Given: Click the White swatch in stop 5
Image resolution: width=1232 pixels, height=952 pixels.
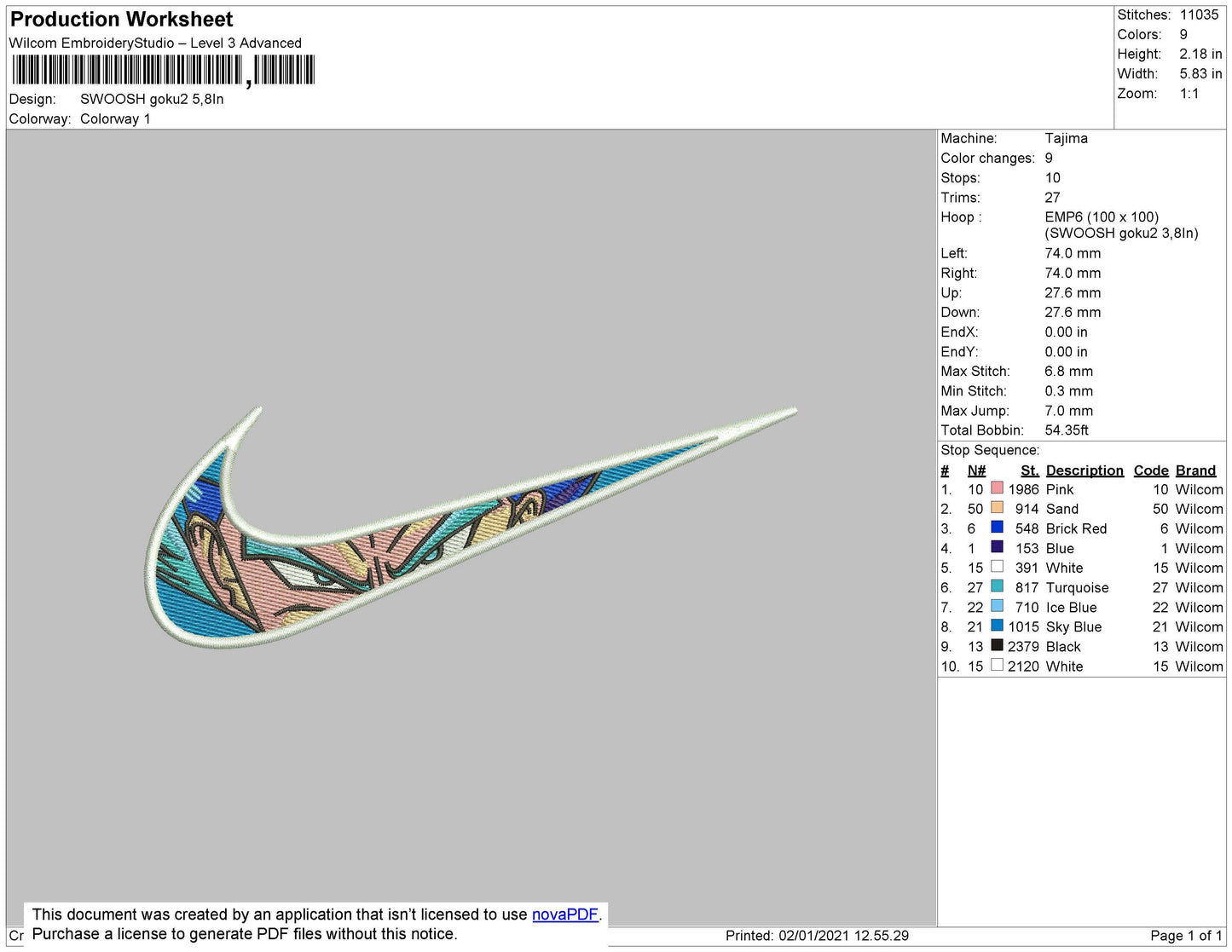Looking at the screenshot, I should click(x=997, y=567).
